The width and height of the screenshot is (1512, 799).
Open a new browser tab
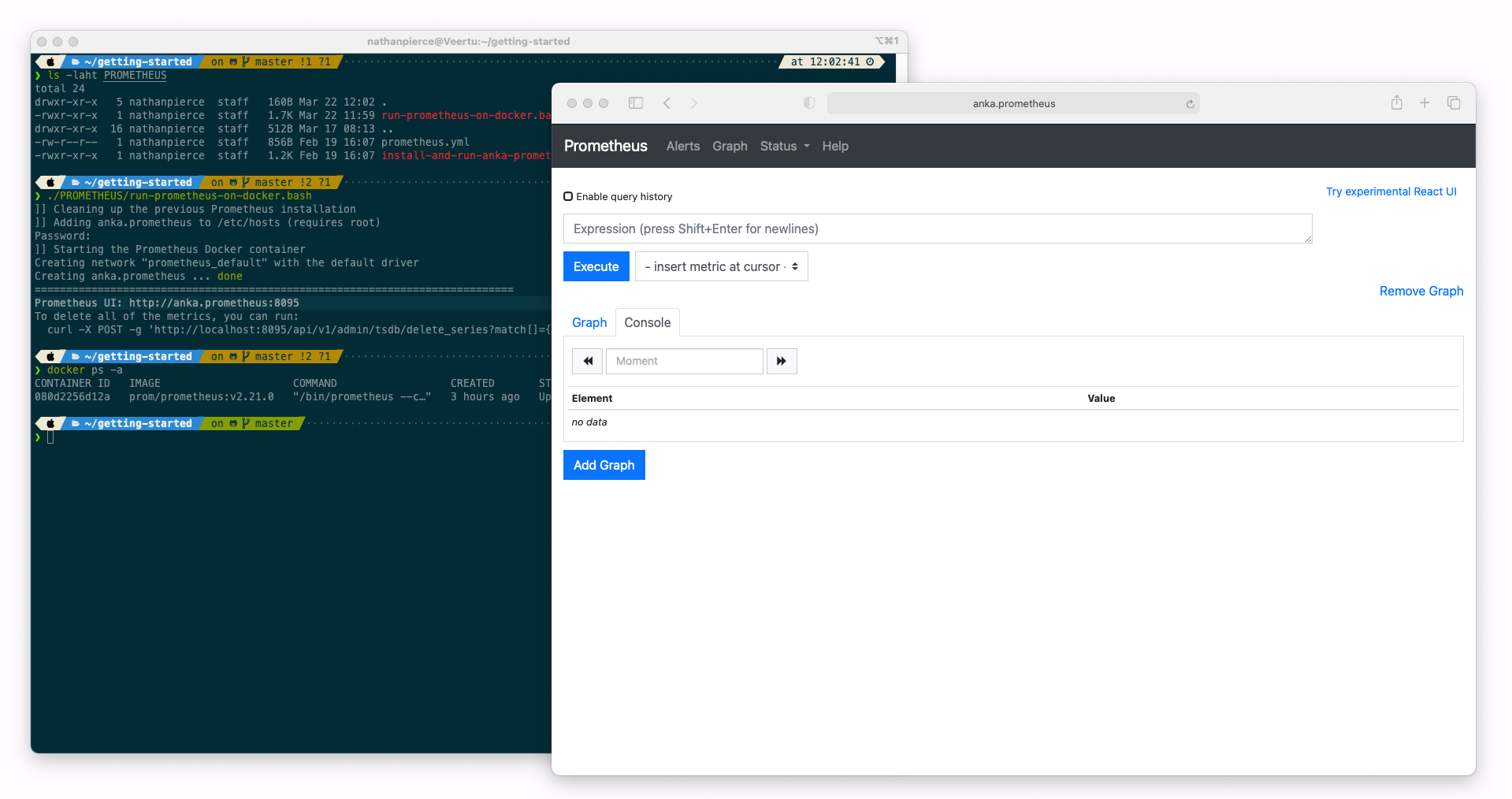[1425, 102]
